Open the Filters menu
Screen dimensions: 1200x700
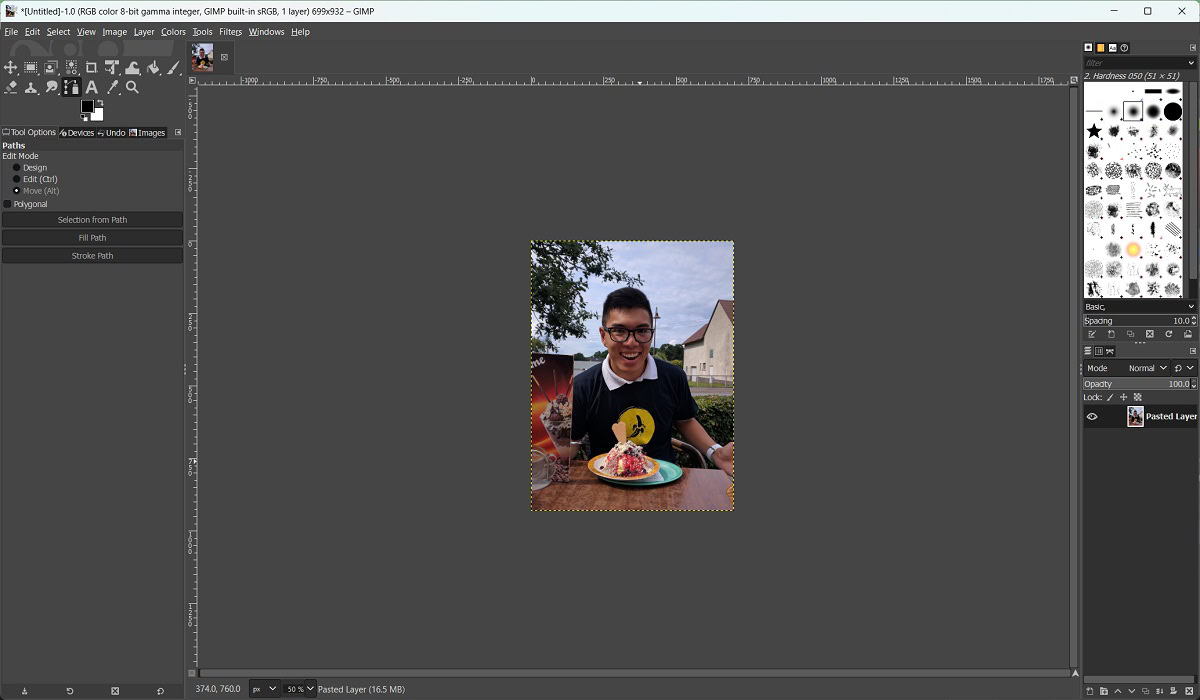click(230, 32)
